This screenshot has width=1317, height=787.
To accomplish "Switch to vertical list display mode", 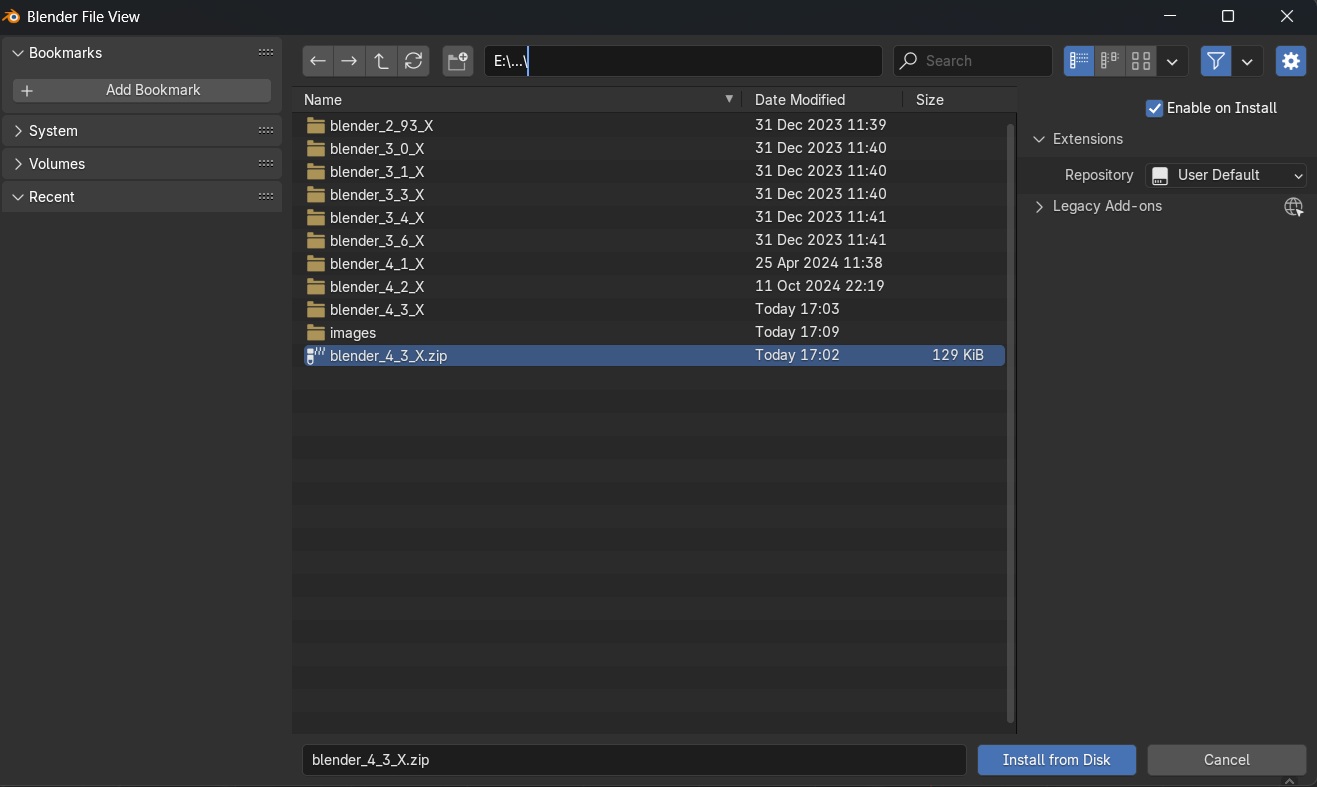I will pyautogui.click(x=1079, y=61).
